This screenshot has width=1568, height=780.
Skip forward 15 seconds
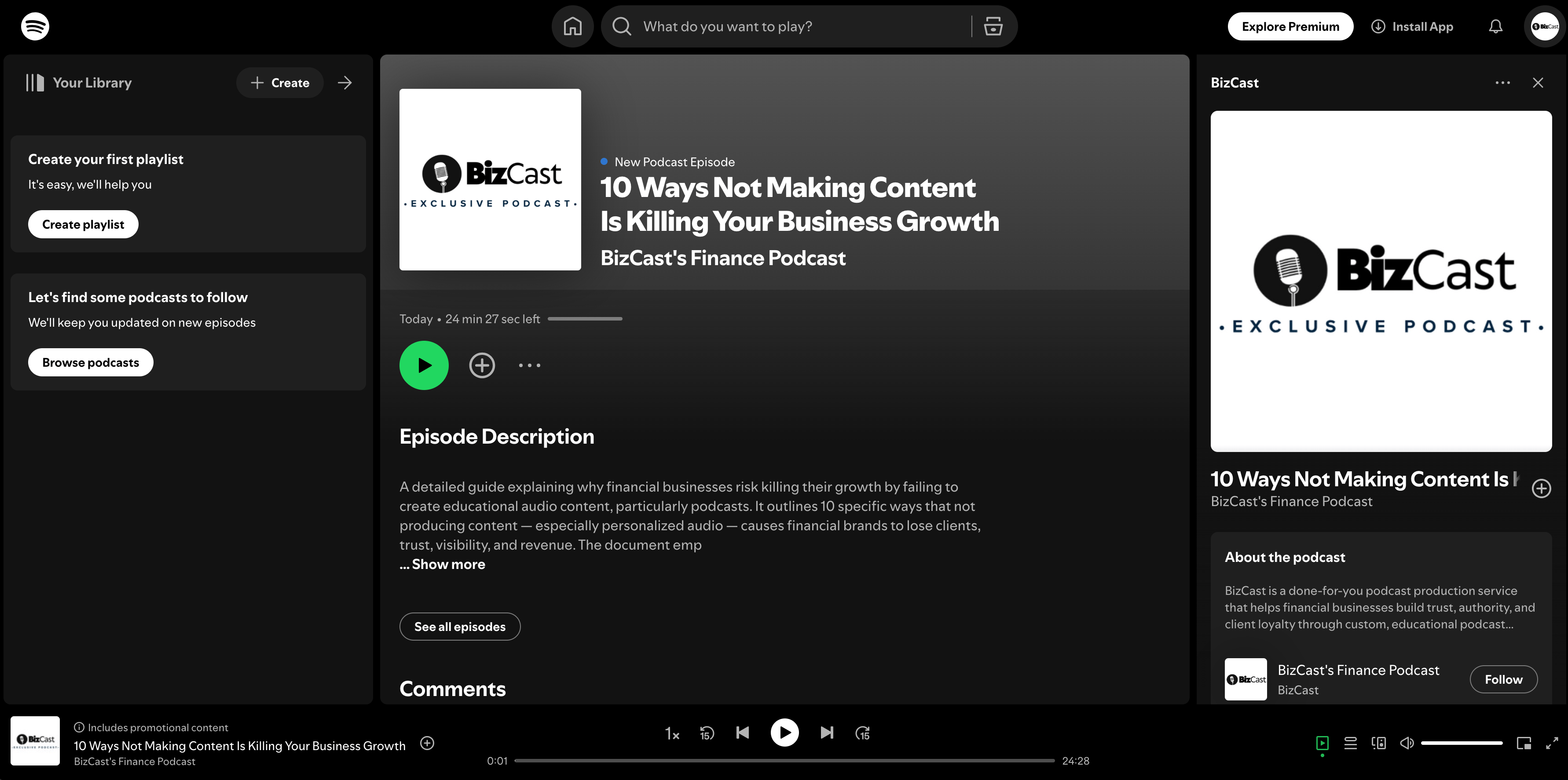pyautogui.click(x=862, y=733)
